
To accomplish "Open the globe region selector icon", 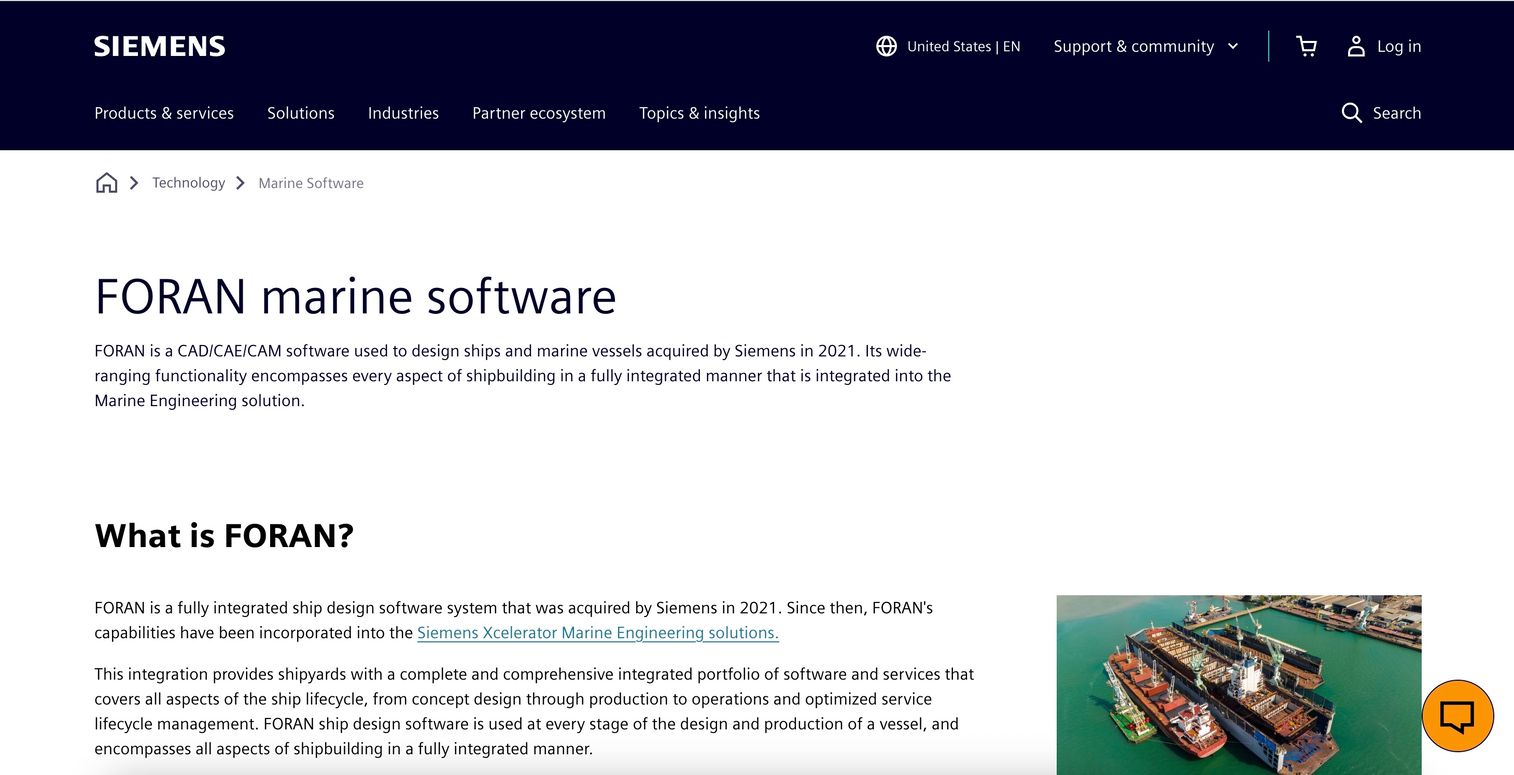I will (886, 46).
